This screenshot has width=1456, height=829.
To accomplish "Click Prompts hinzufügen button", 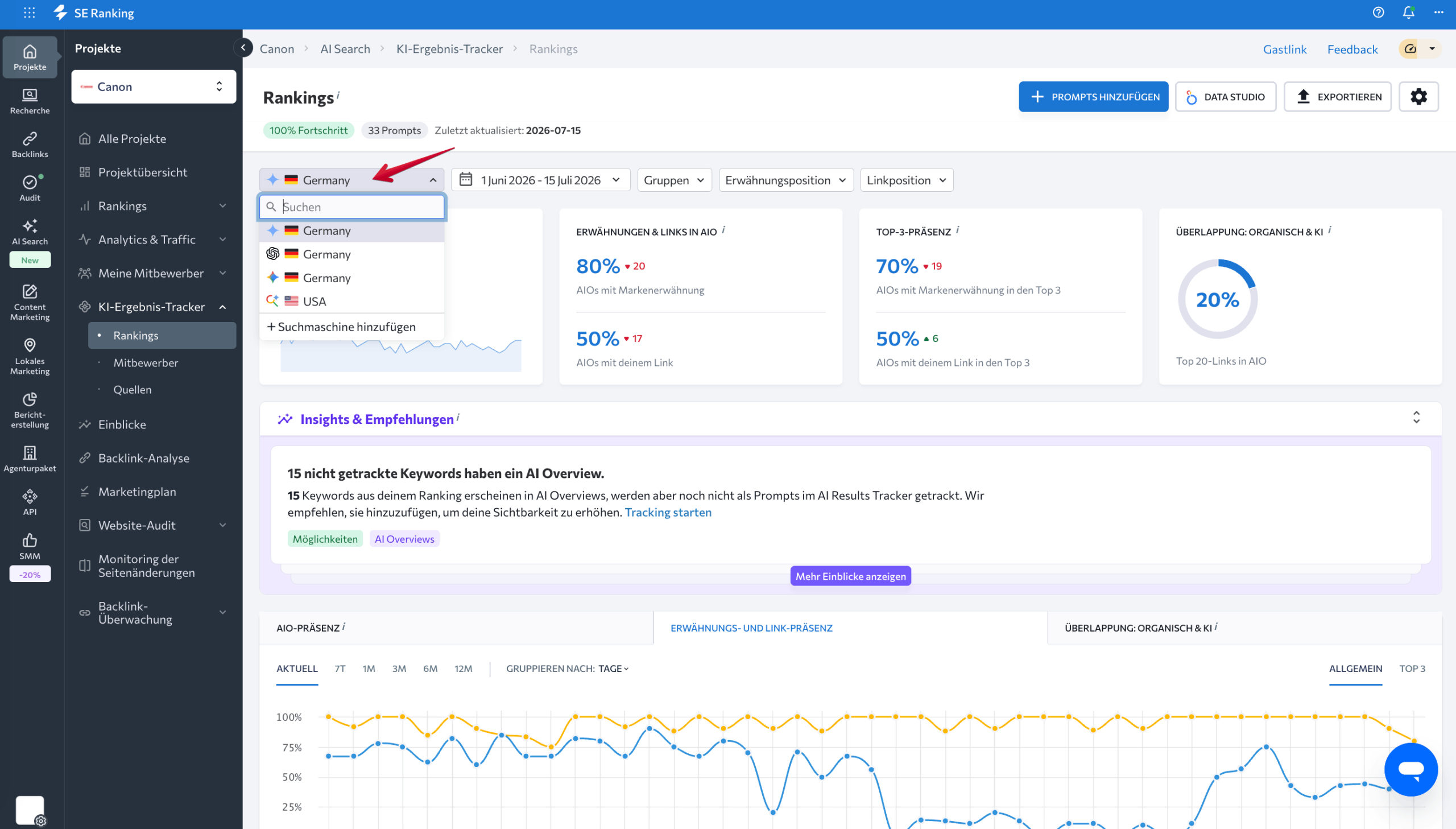I will tap(1093, 97).
